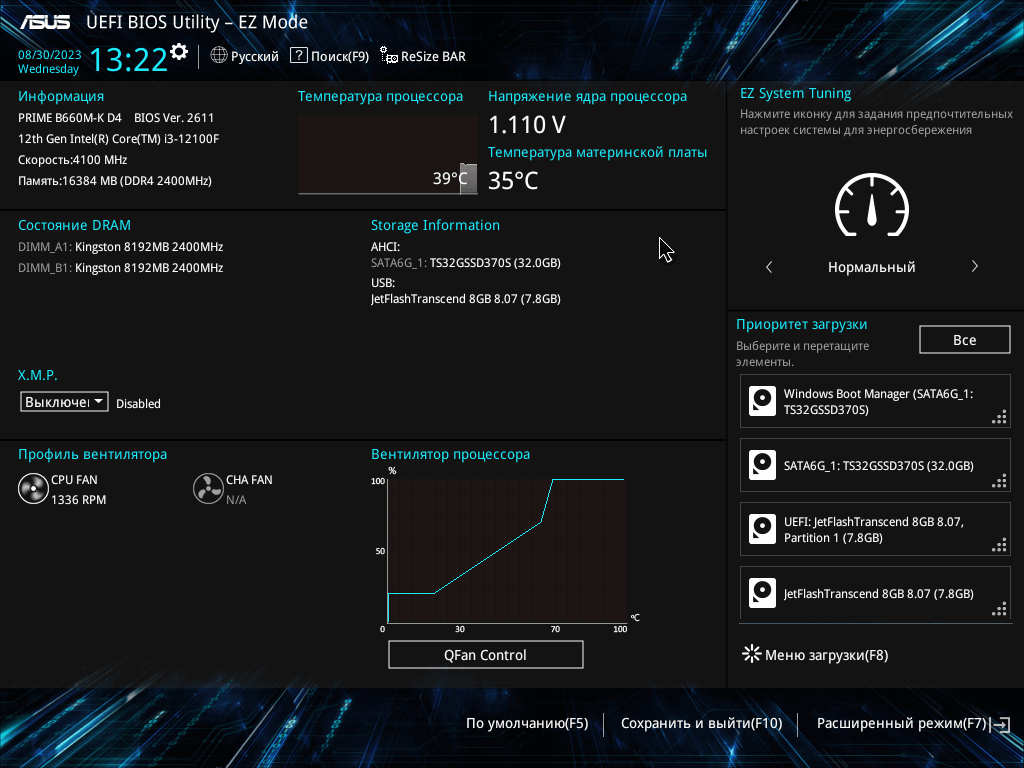Screen dimensions: 1024x768
Task: Click drag handle on SATA6G_1 TS32GSSD370S 32.0GB boot entry
Action: tap(999, 481)
